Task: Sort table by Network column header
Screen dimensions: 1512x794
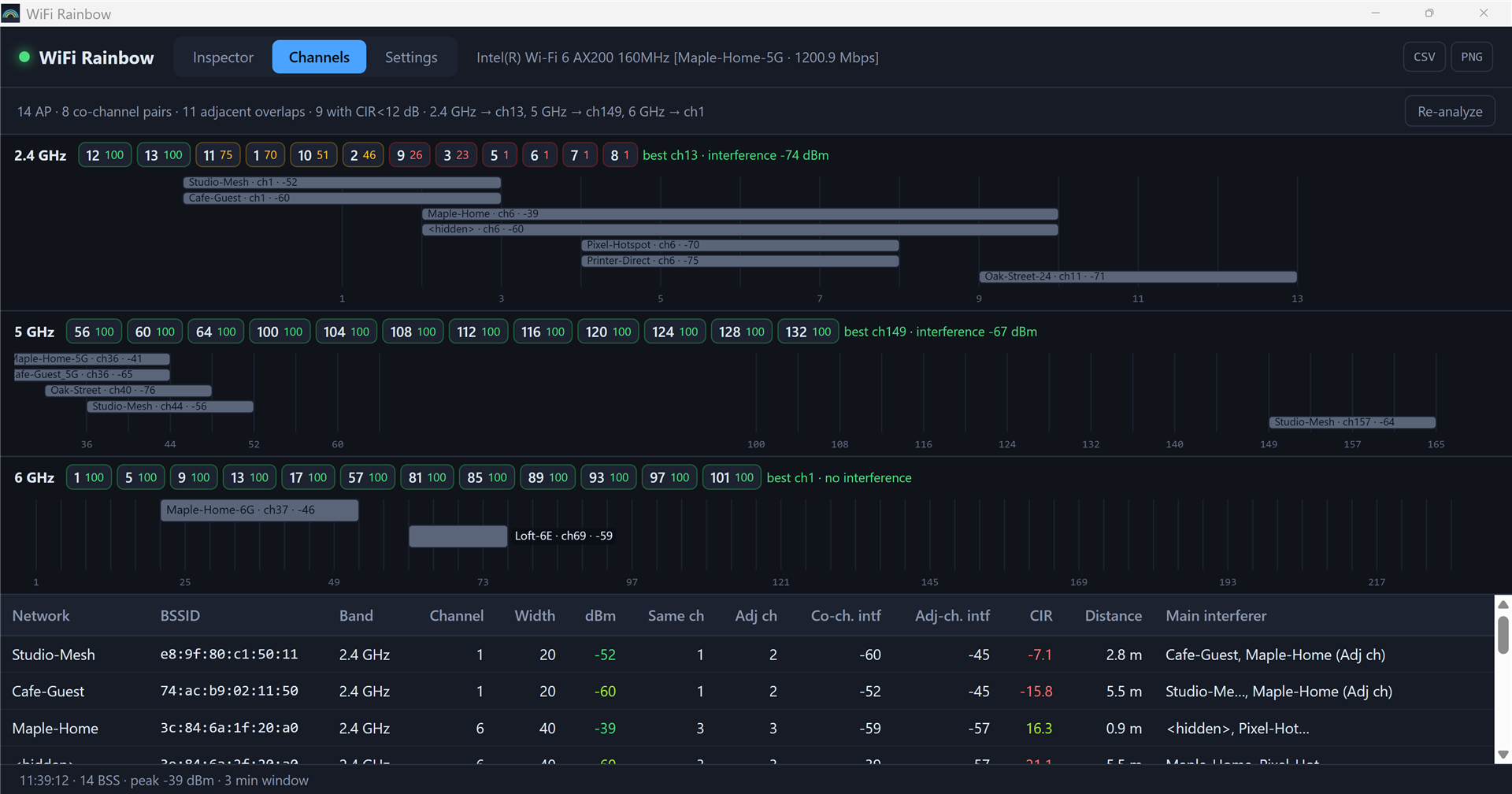Action: tap(41, 615)
